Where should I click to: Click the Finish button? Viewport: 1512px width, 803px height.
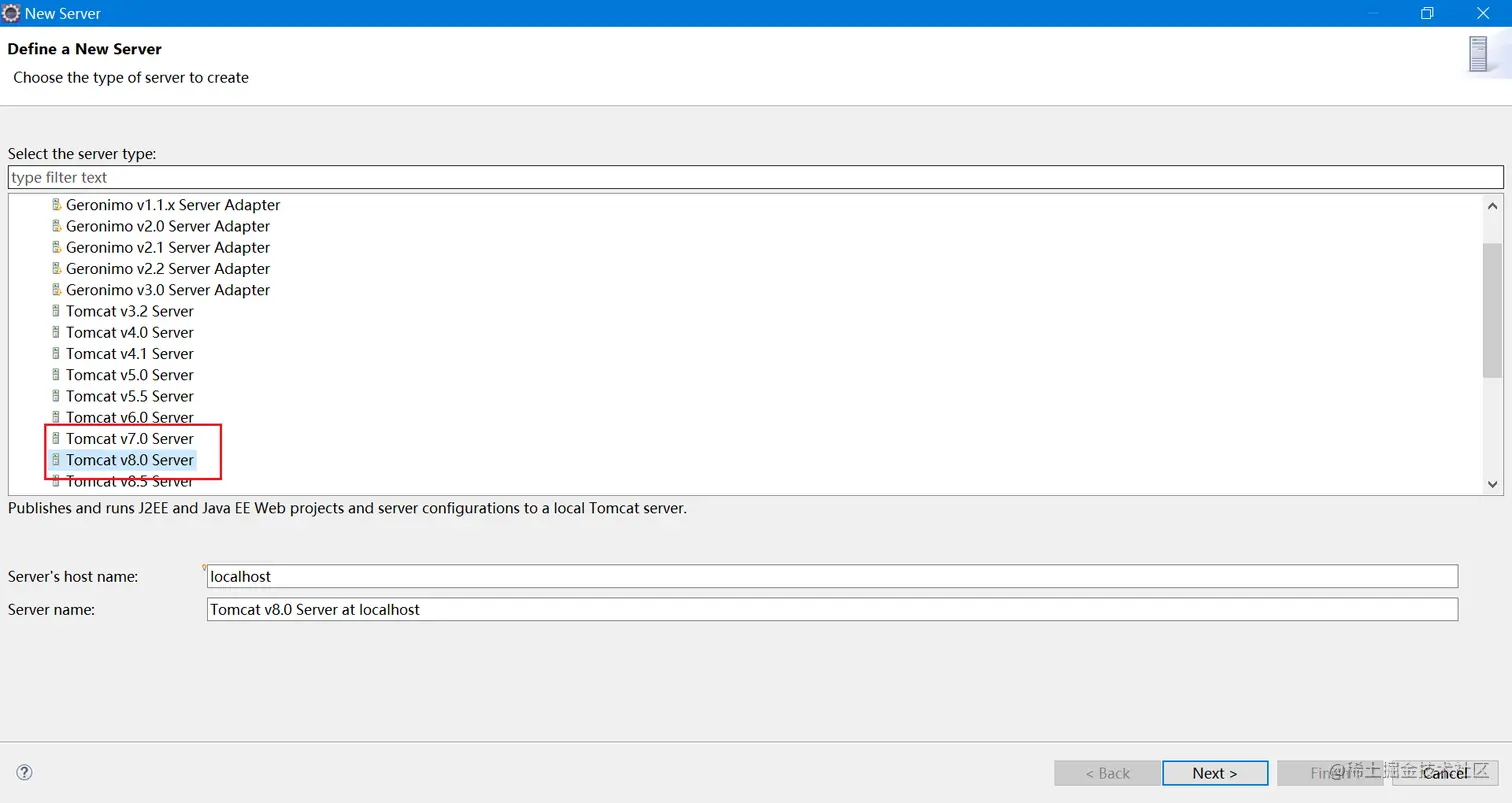pos(1330,773)
